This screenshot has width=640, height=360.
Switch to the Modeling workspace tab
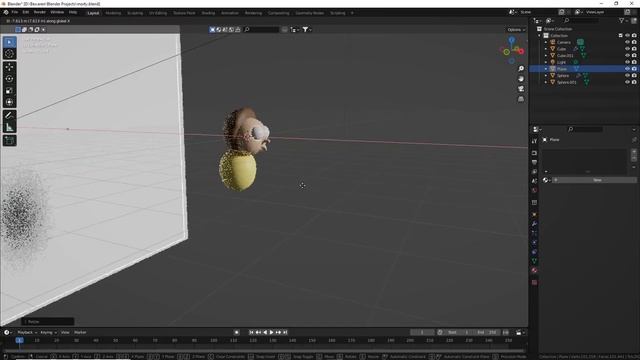tap(113, 13)
